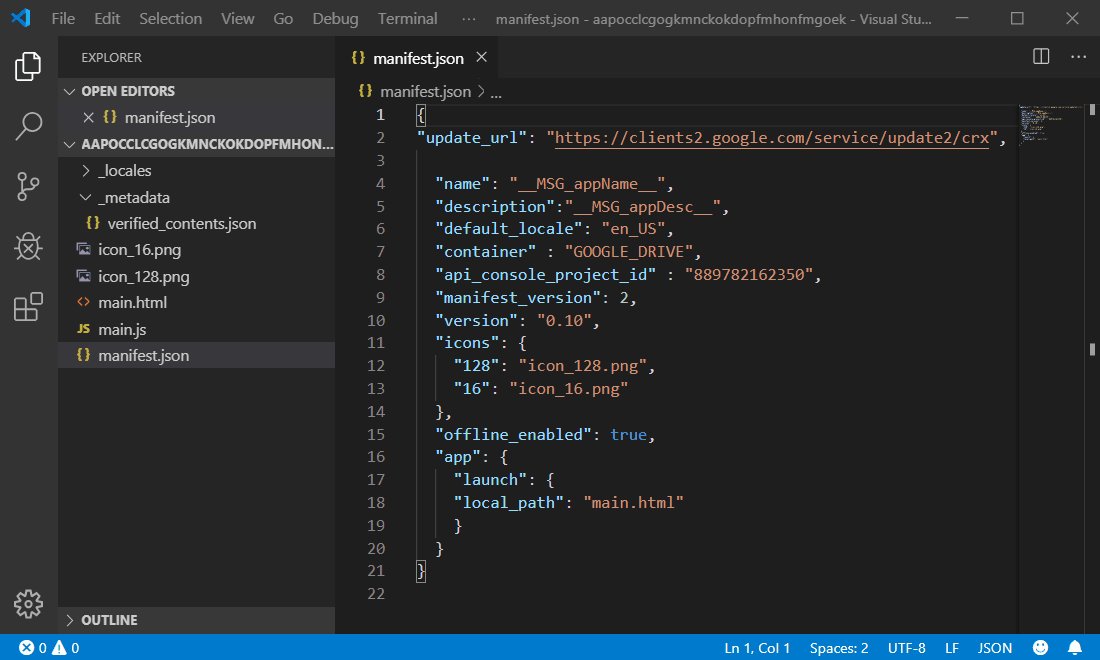Show hidden menus via ellipsis
This screenshot has height=660, width=1100.
pos(468,19)
